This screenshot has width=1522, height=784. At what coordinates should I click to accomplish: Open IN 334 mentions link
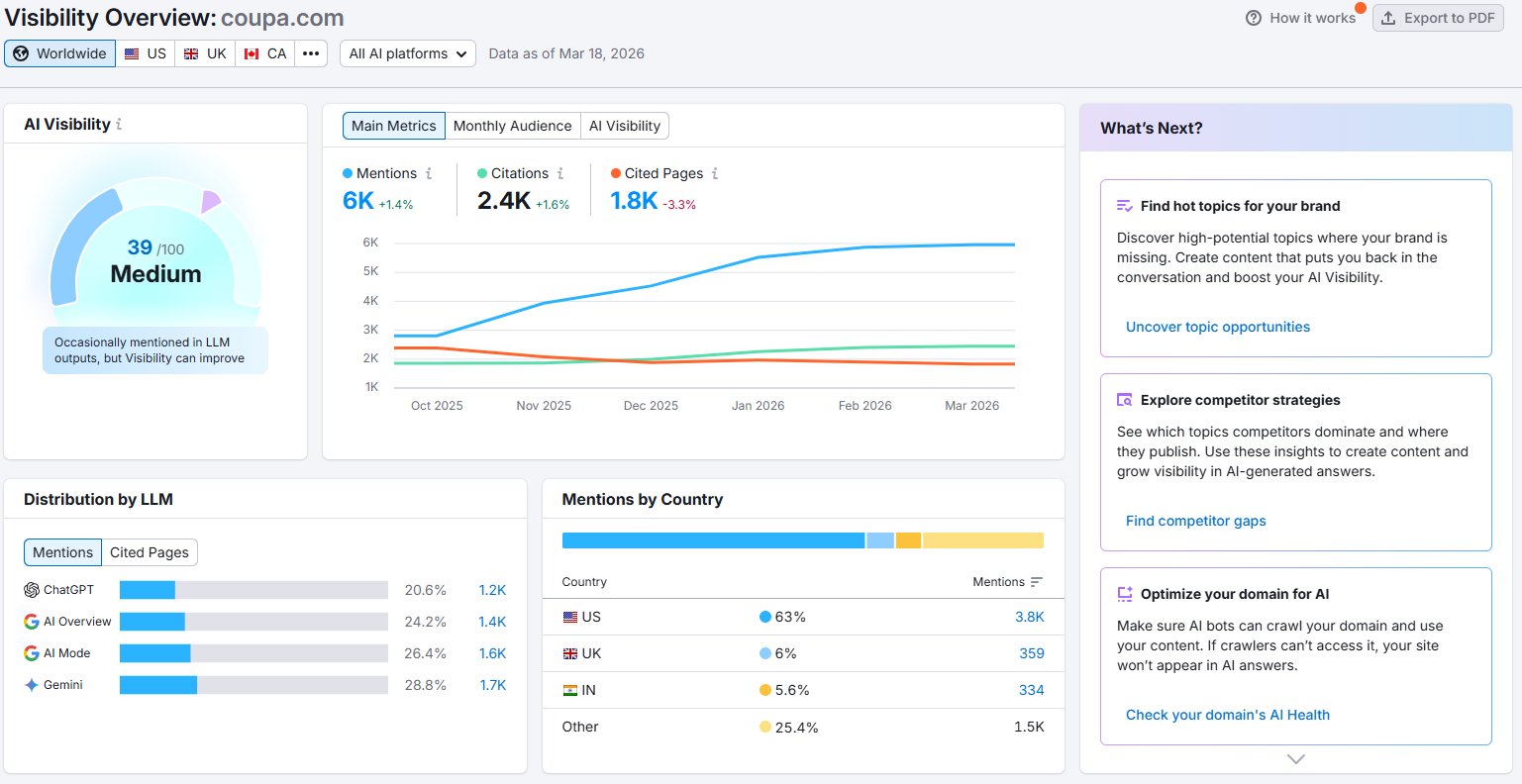click(1032, 690)
